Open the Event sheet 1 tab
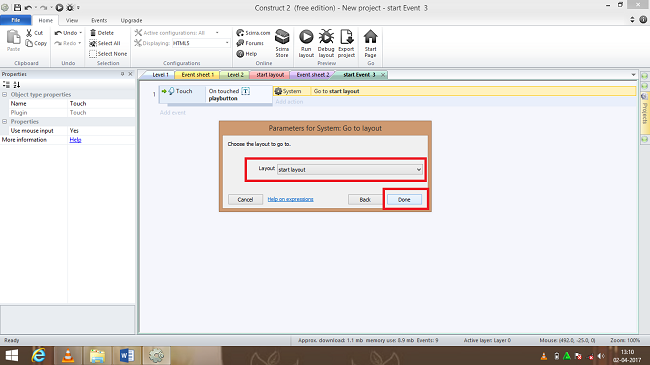 pos(197,75)
